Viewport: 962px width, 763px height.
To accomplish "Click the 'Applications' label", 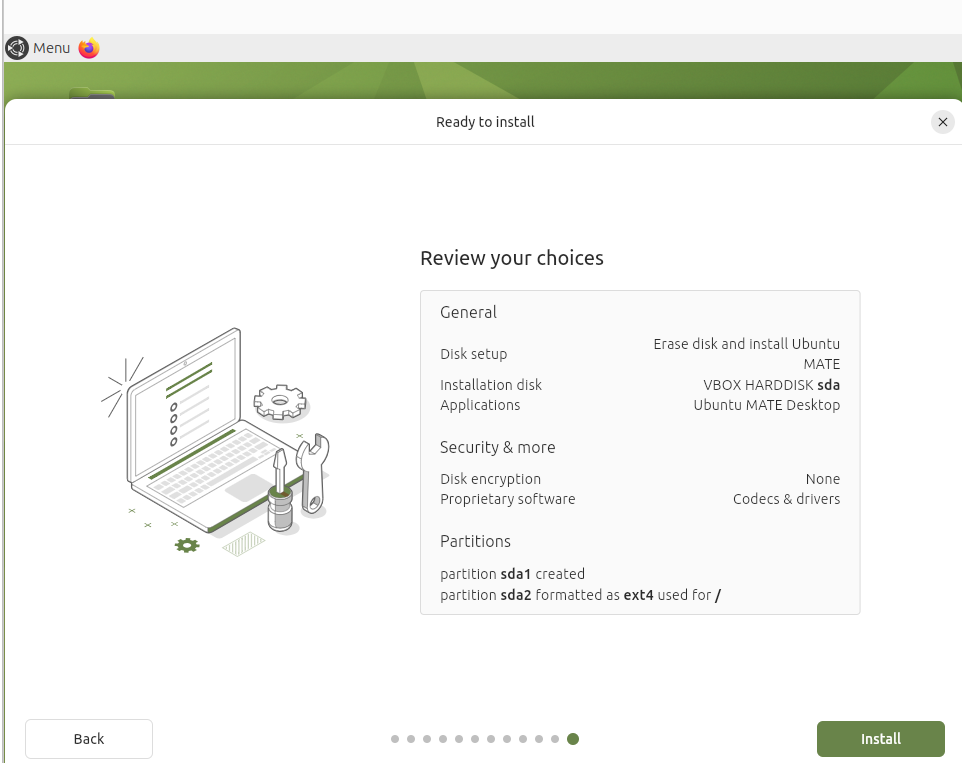I will pos(480,405).
